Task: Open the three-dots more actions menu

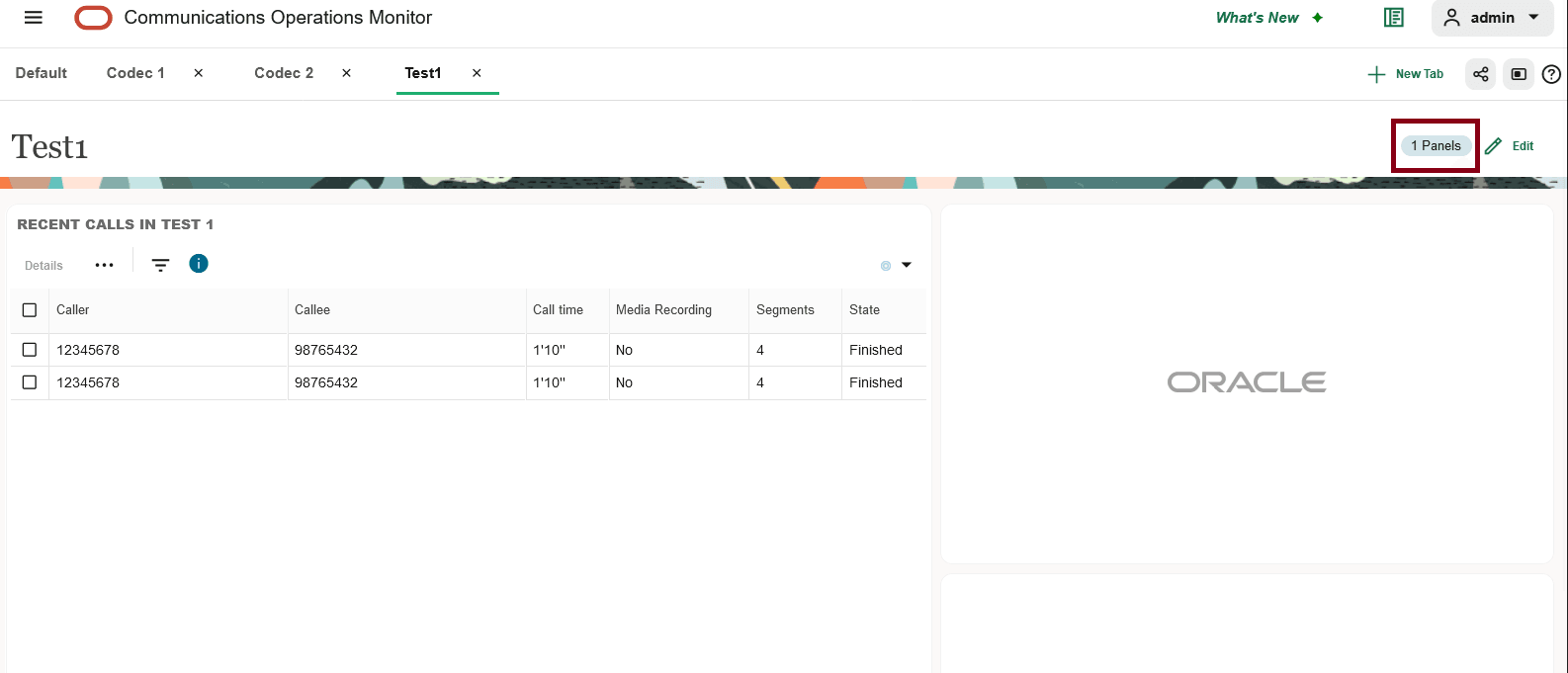Action: pyautogui.click(x=104, y=265)
